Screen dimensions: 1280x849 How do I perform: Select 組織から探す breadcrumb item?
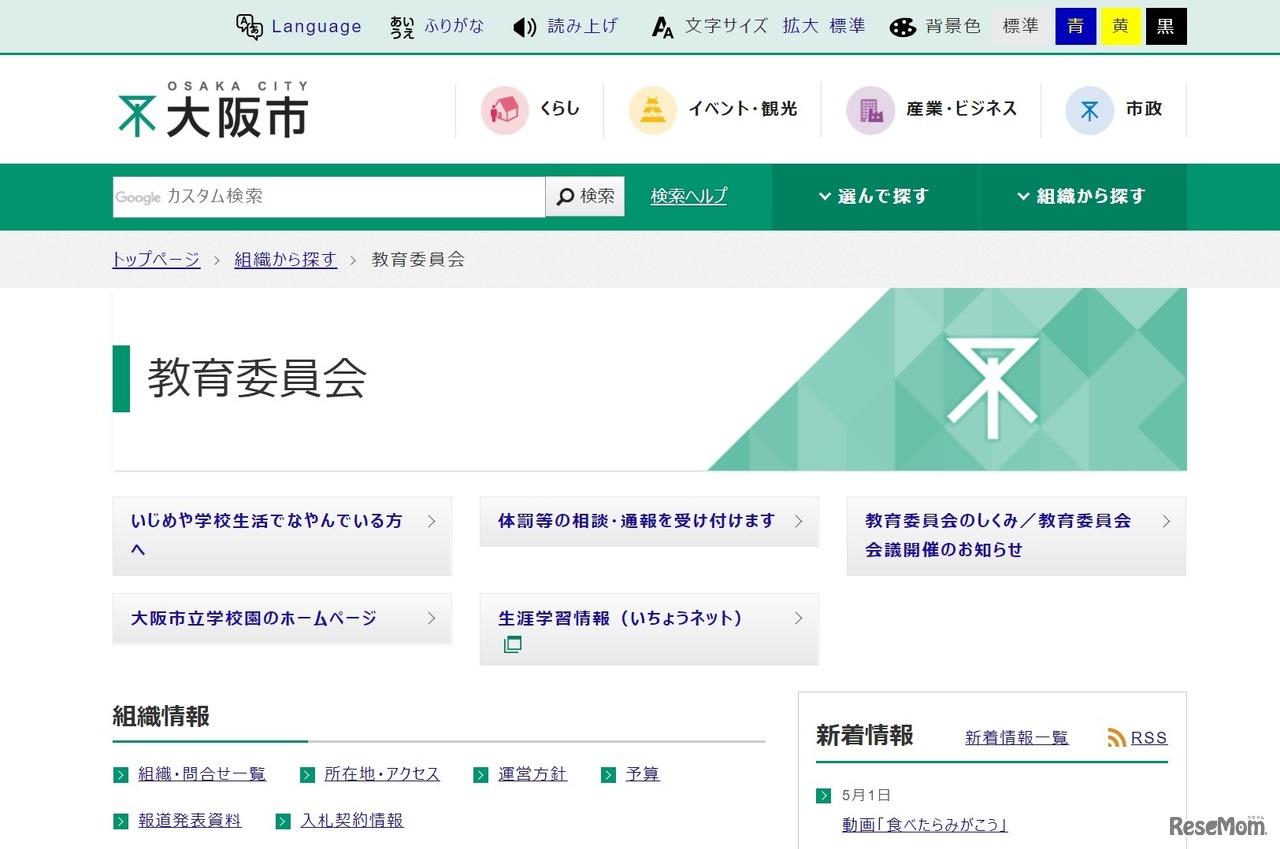pyautogui.click(x=286, y=259)
